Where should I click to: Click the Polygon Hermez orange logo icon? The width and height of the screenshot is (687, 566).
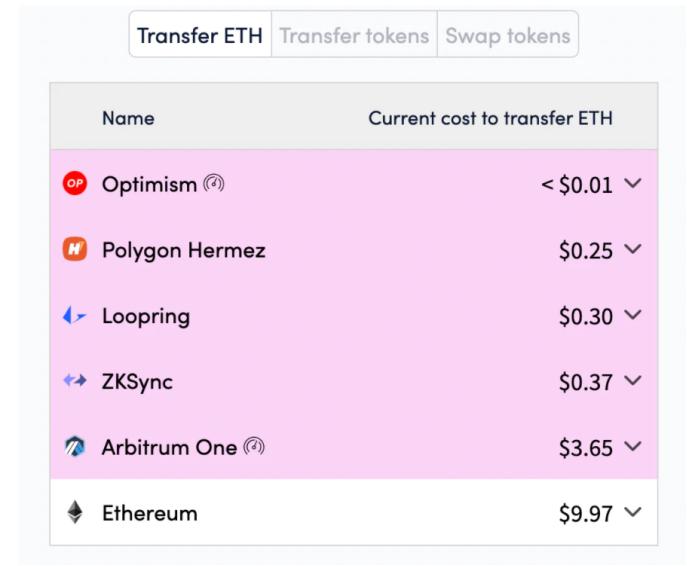point(75,250)
